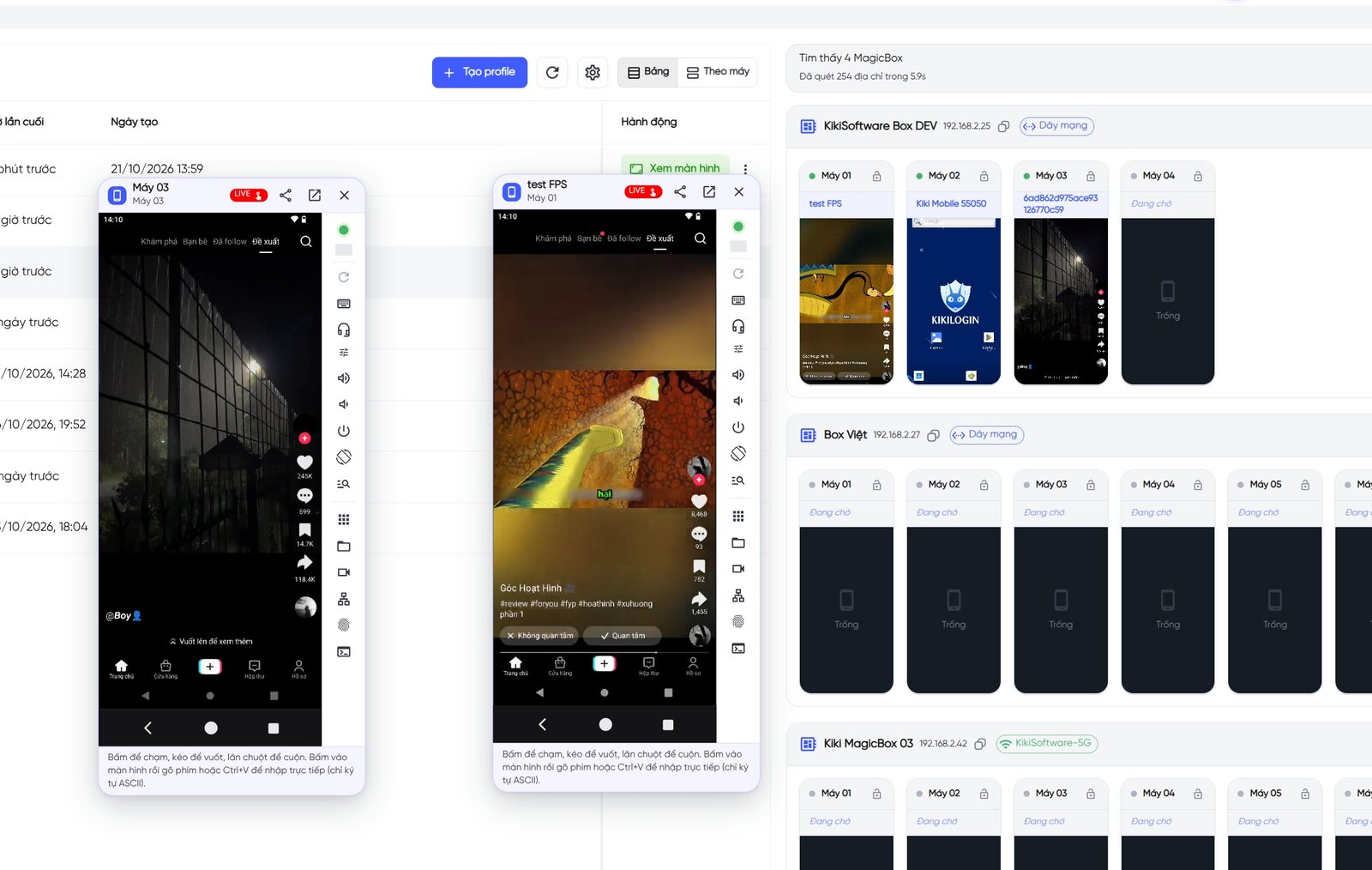1372x870 pixels.
Task: Click the reload icon in Máy 03 window
Action: coord(344,277)
